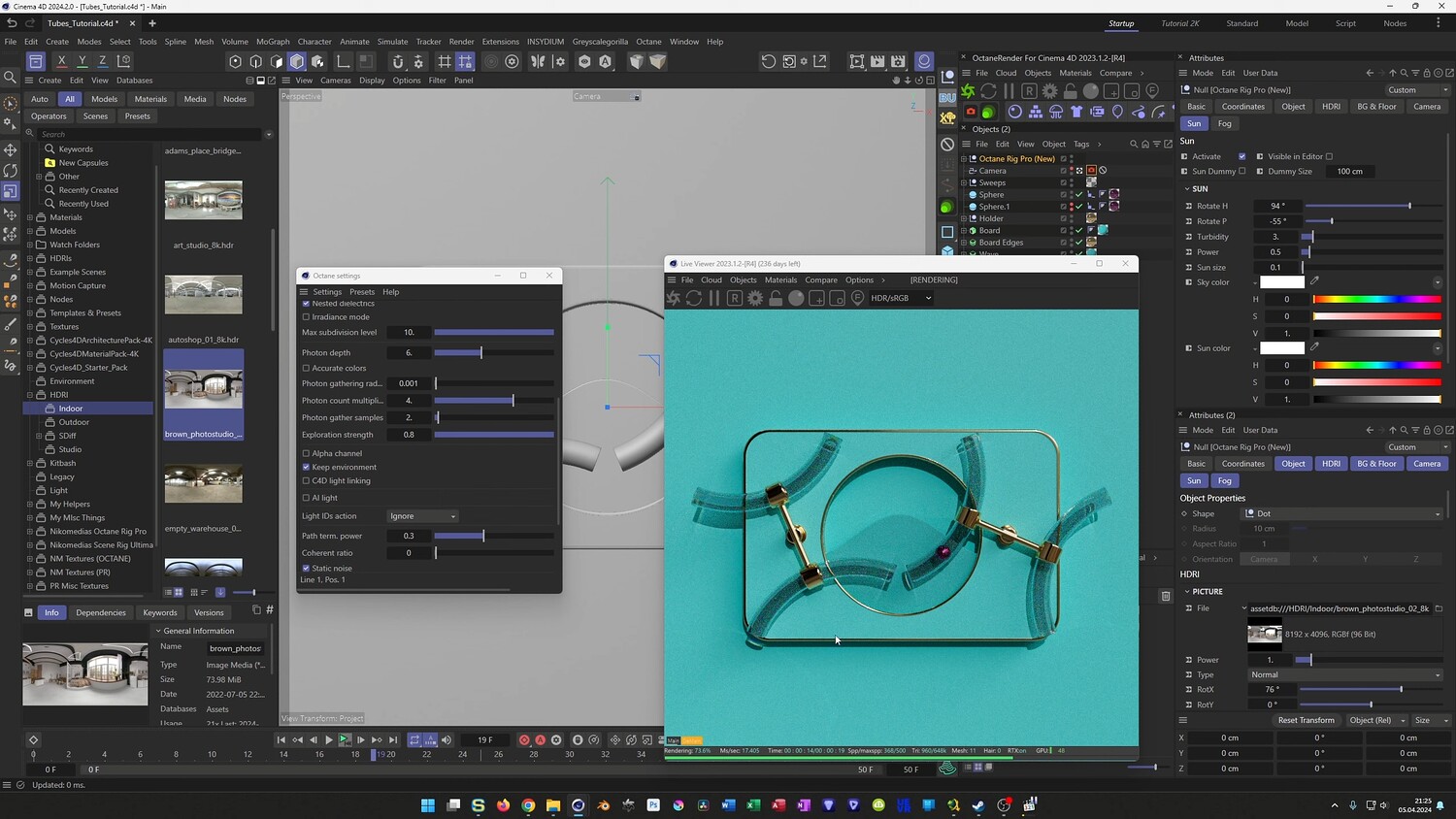Viewport: 1456px width, 819px height.
Task: Uncheck Keep environment checkbox
Action: tap(306, 467)
